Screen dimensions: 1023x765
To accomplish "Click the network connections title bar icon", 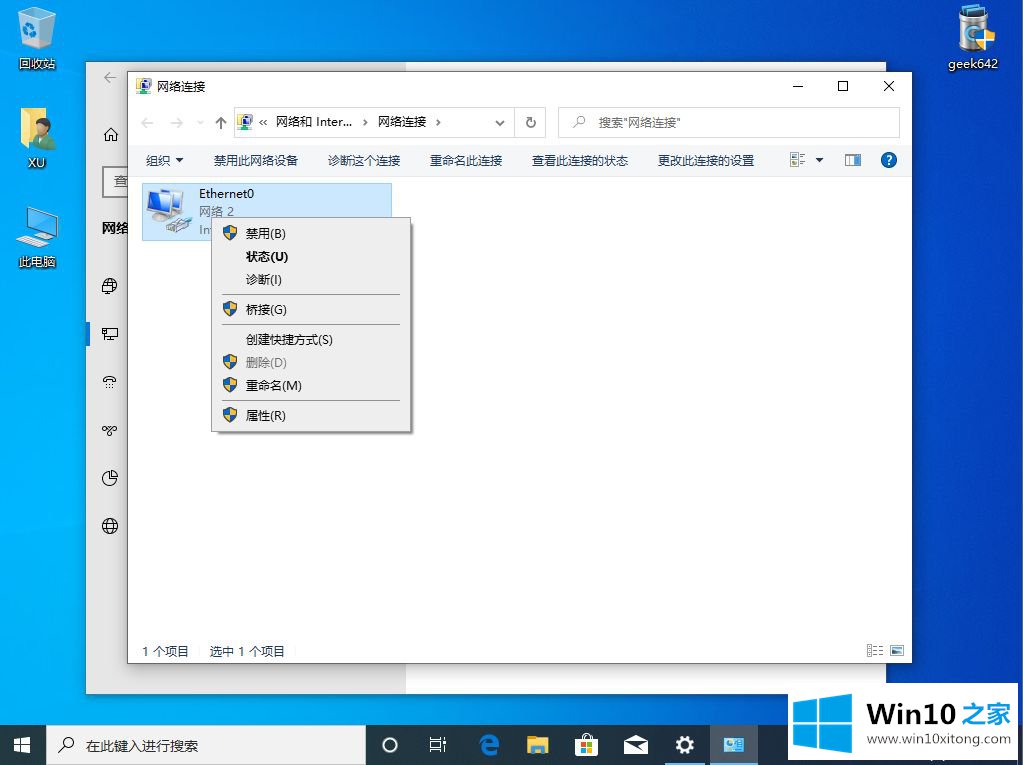I will tap(144, 86).
